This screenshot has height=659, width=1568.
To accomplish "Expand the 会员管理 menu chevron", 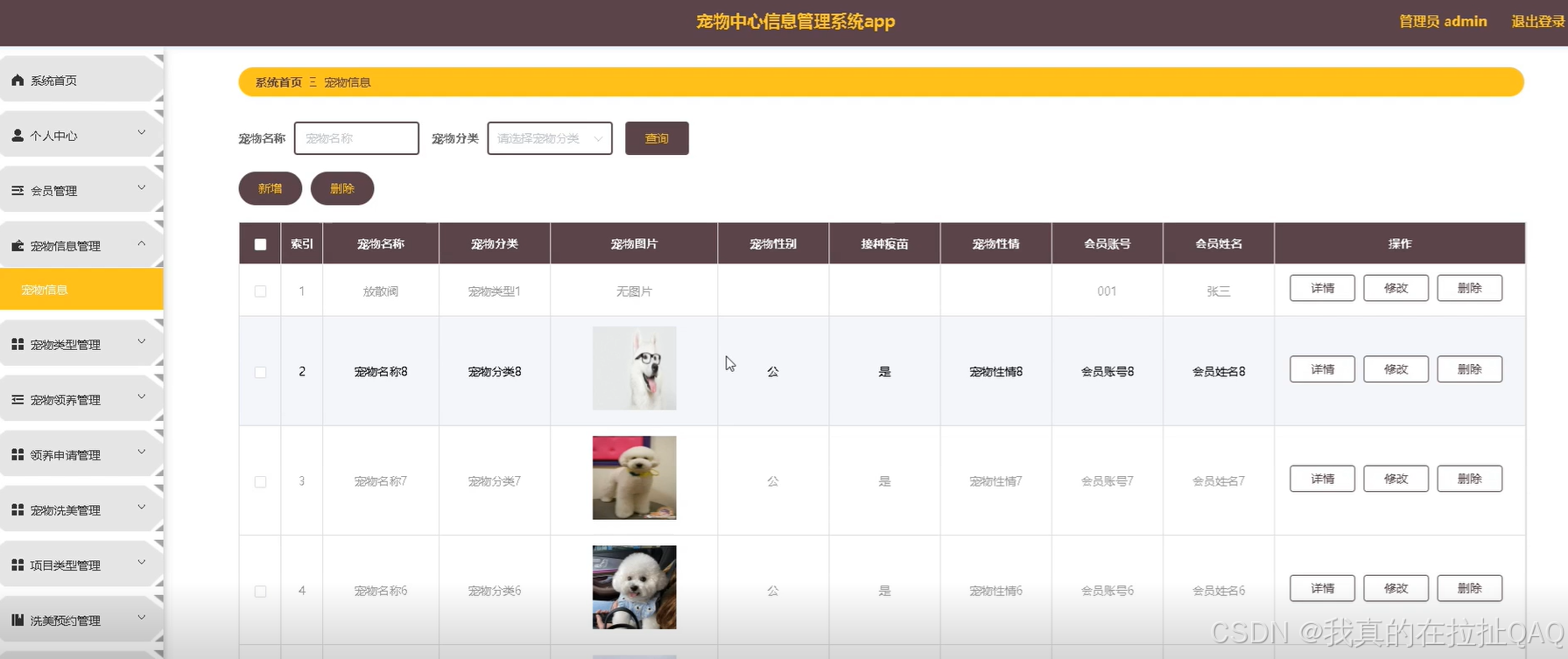I will 142,188.
